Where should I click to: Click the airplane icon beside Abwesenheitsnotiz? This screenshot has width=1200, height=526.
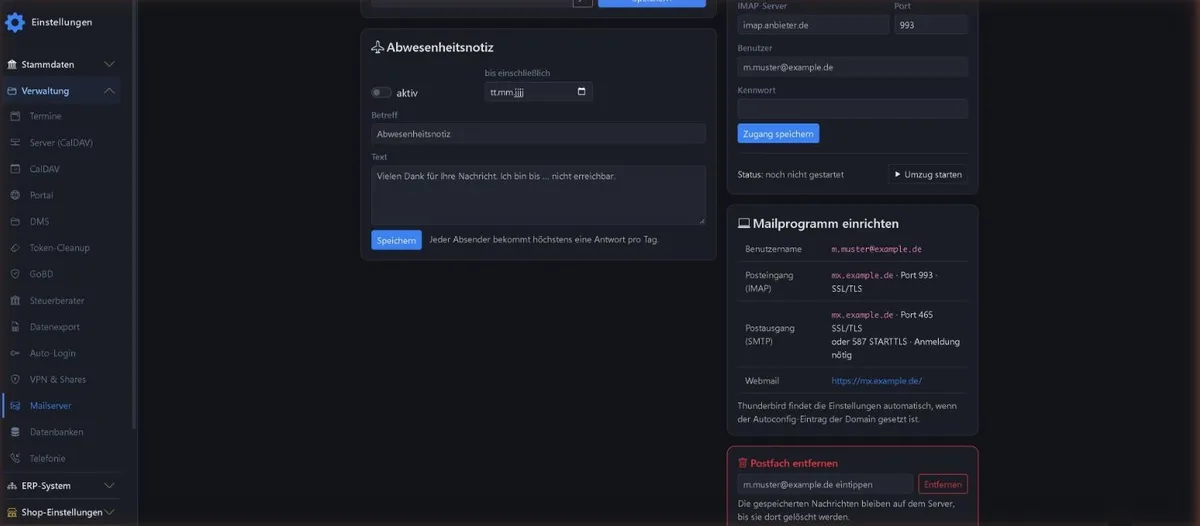[377, 47]
